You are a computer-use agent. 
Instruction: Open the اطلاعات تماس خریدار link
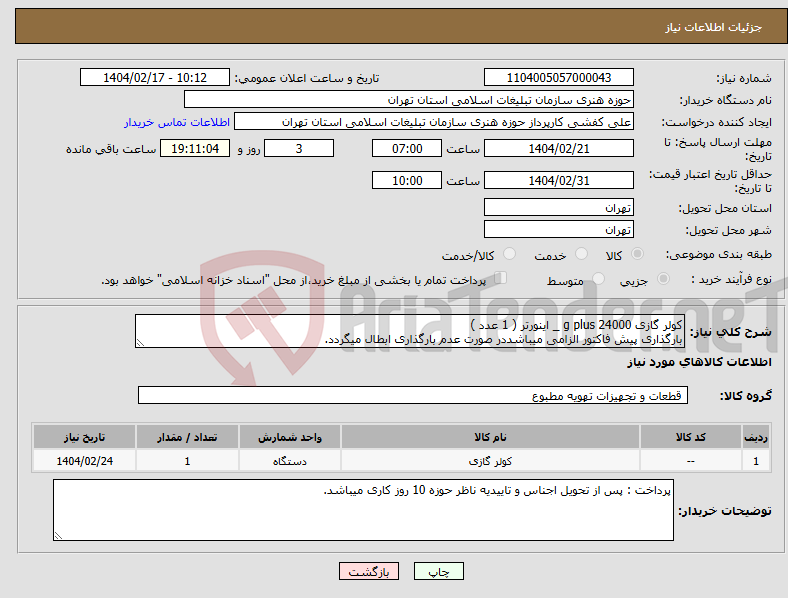click(x=177, y=122)
